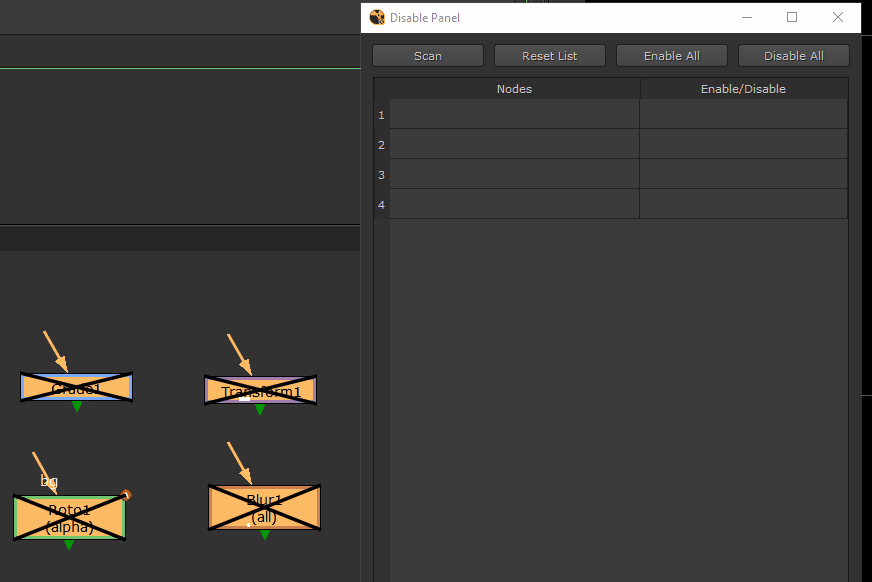Select the disabled Grade1 node

coord(76,387)
